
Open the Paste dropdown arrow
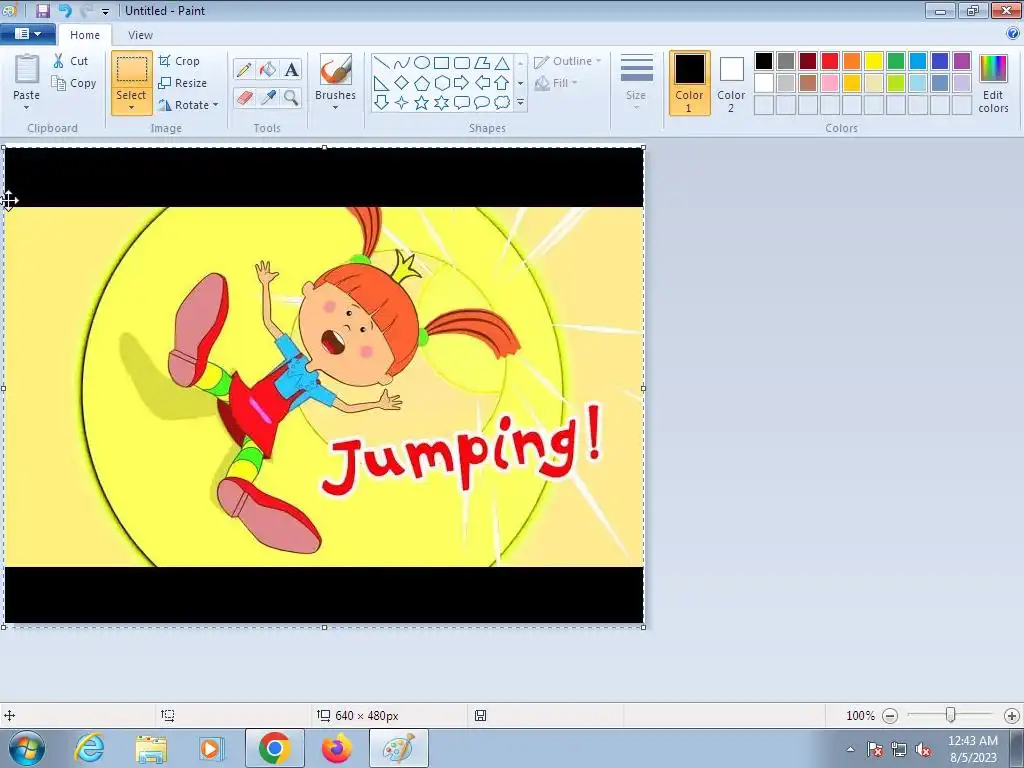click(26, 108)
